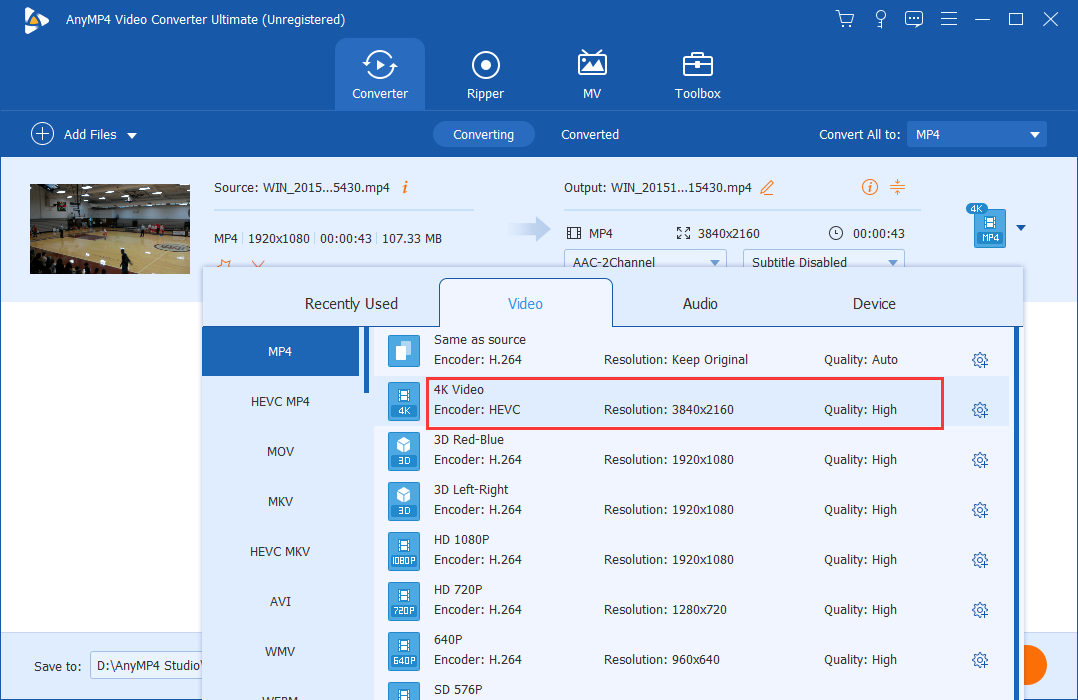1078x700 pixels.
Task: Click the 'SD 576P' preset name
Action: pyautogui.click(x=458, y=690)
